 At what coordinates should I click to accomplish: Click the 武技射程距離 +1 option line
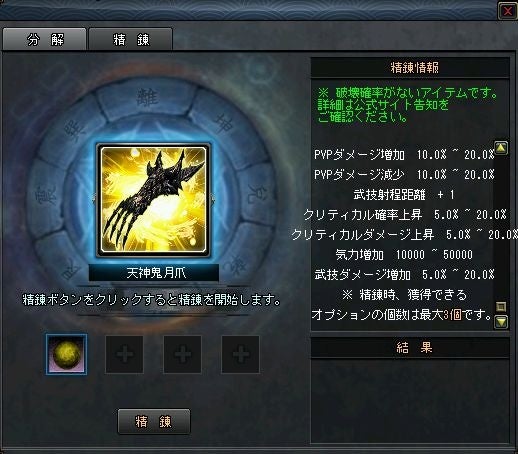[x=404, y=195]
